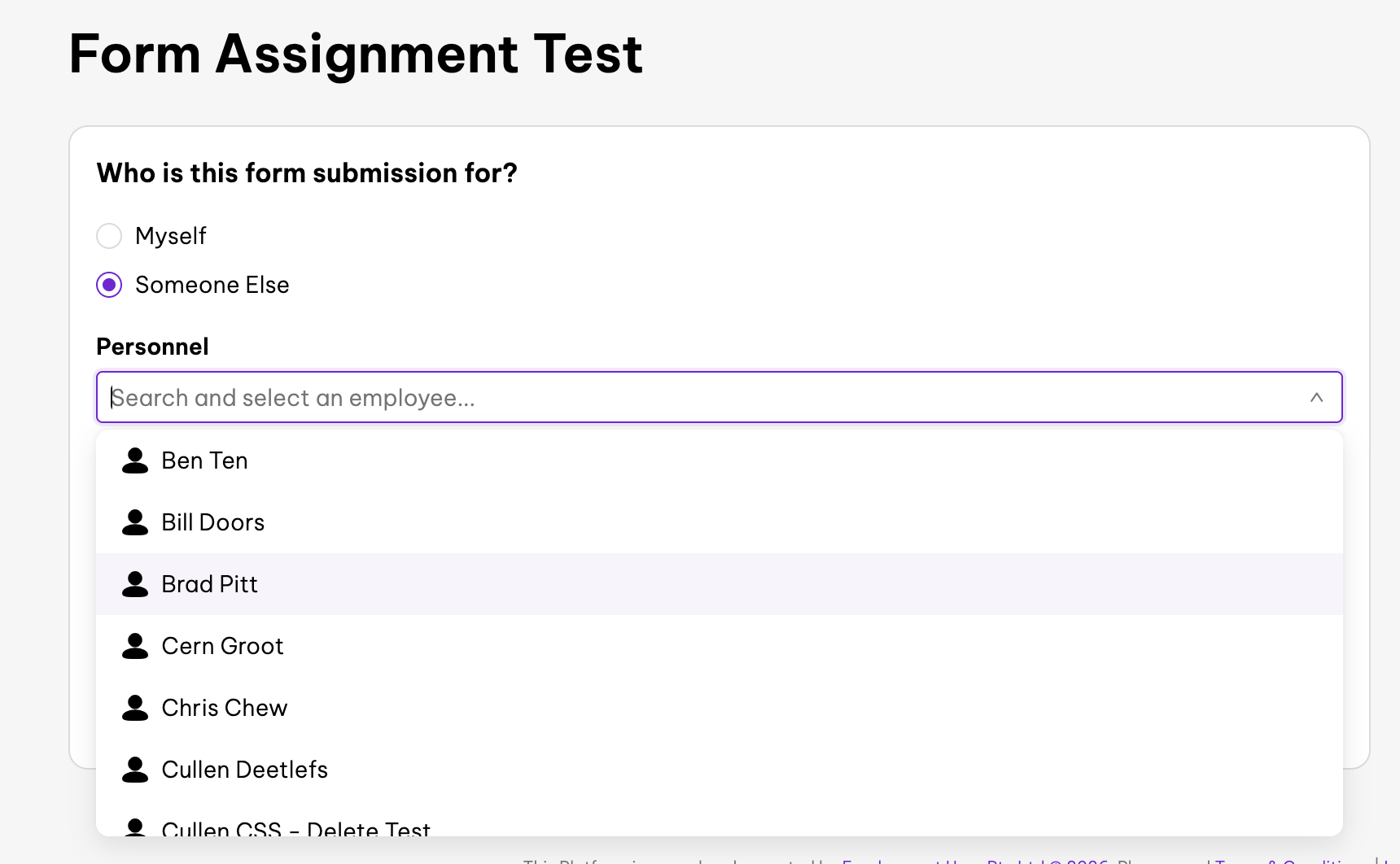Click the person icon beside Cullen Deetlefs
This screenshot has width=1400, height=864.
point(135,770)
